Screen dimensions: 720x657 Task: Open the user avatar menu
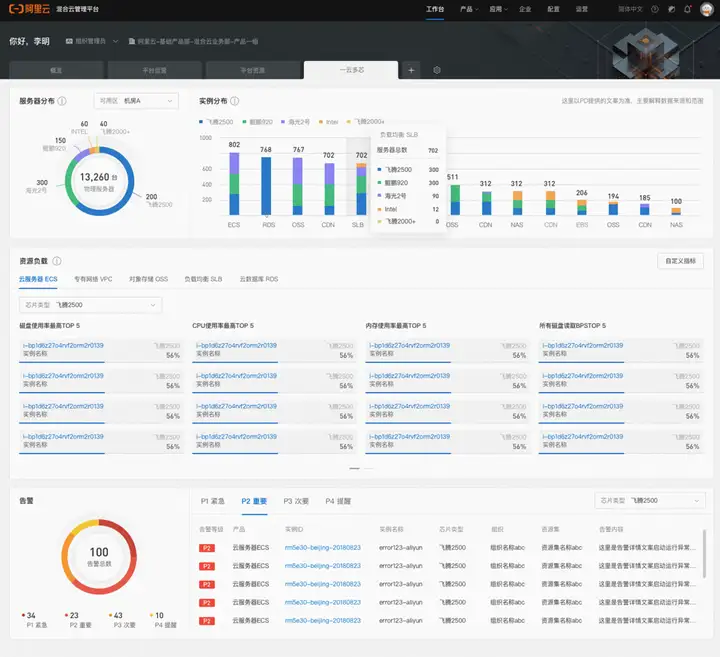[x=706, y=9]
